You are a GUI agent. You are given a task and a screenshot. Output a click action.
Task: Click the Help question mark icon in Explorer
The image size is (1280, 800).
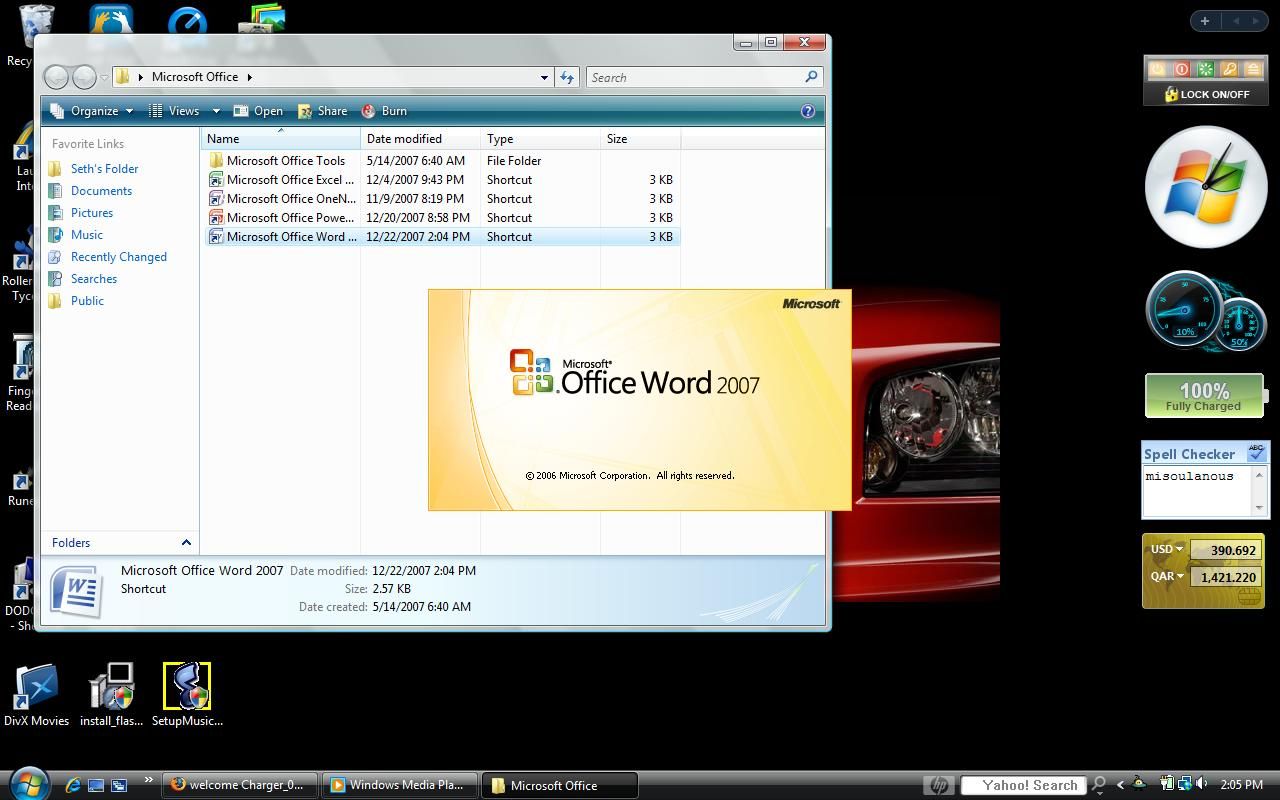pos(808,111)
